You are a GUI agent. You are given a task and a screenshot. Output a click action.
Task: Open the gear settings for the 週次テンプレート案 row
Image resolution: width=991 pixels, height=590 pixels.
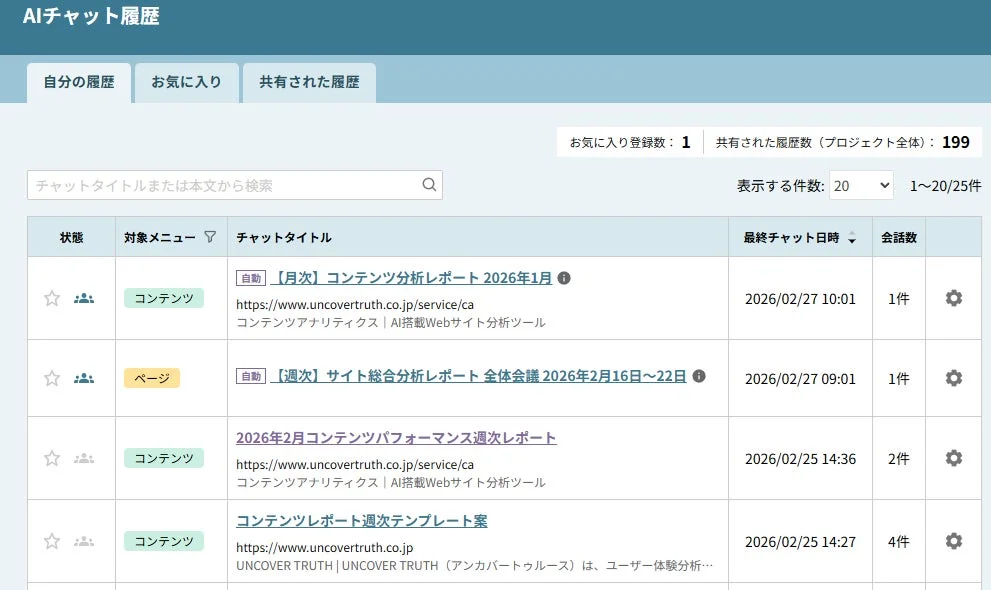point(953,540)
